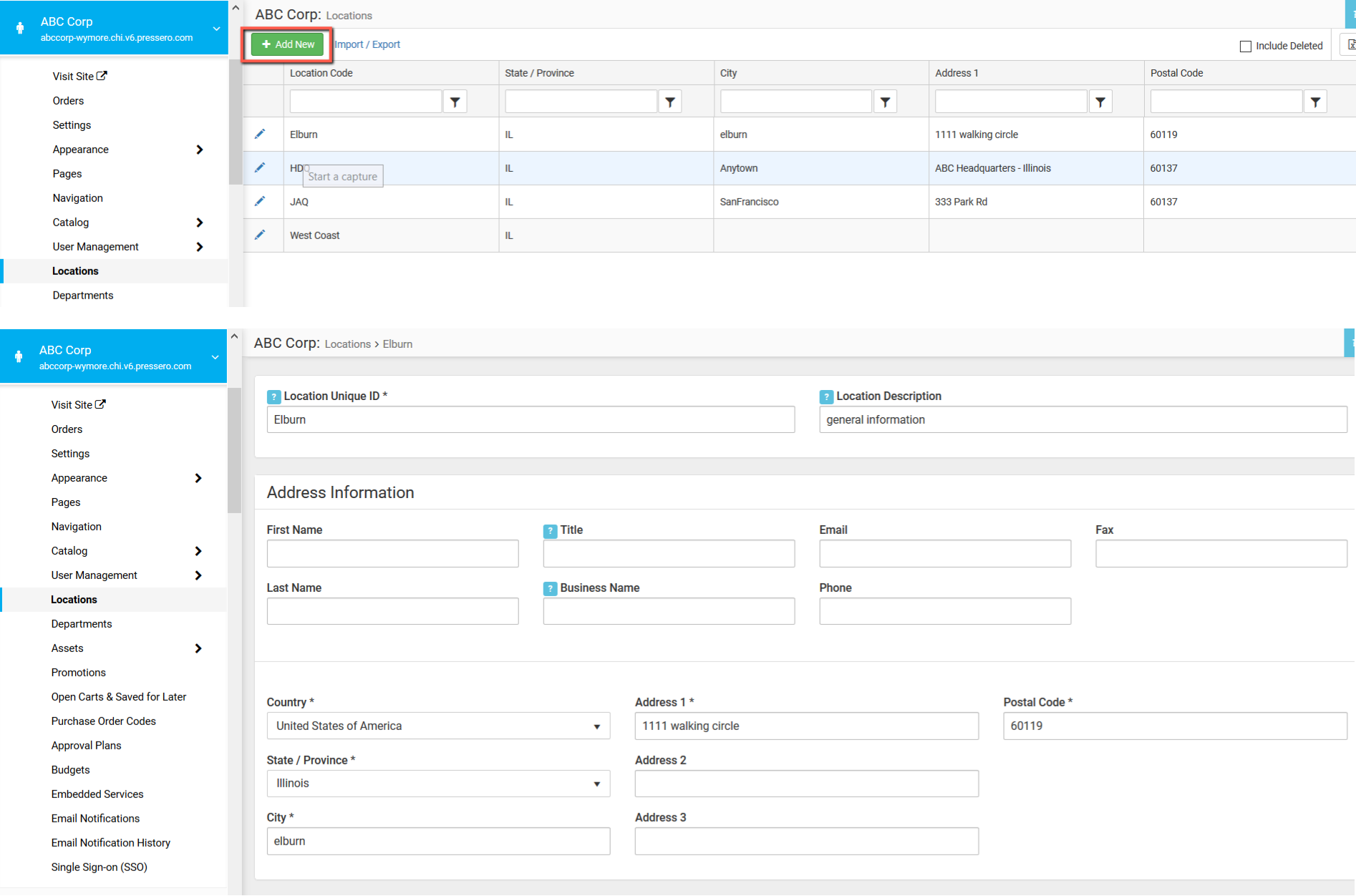Click the Address 1 field with 1111 walking circle
Image resolution: width=1356 pixels, height=896 pixels.
(807, 726)
